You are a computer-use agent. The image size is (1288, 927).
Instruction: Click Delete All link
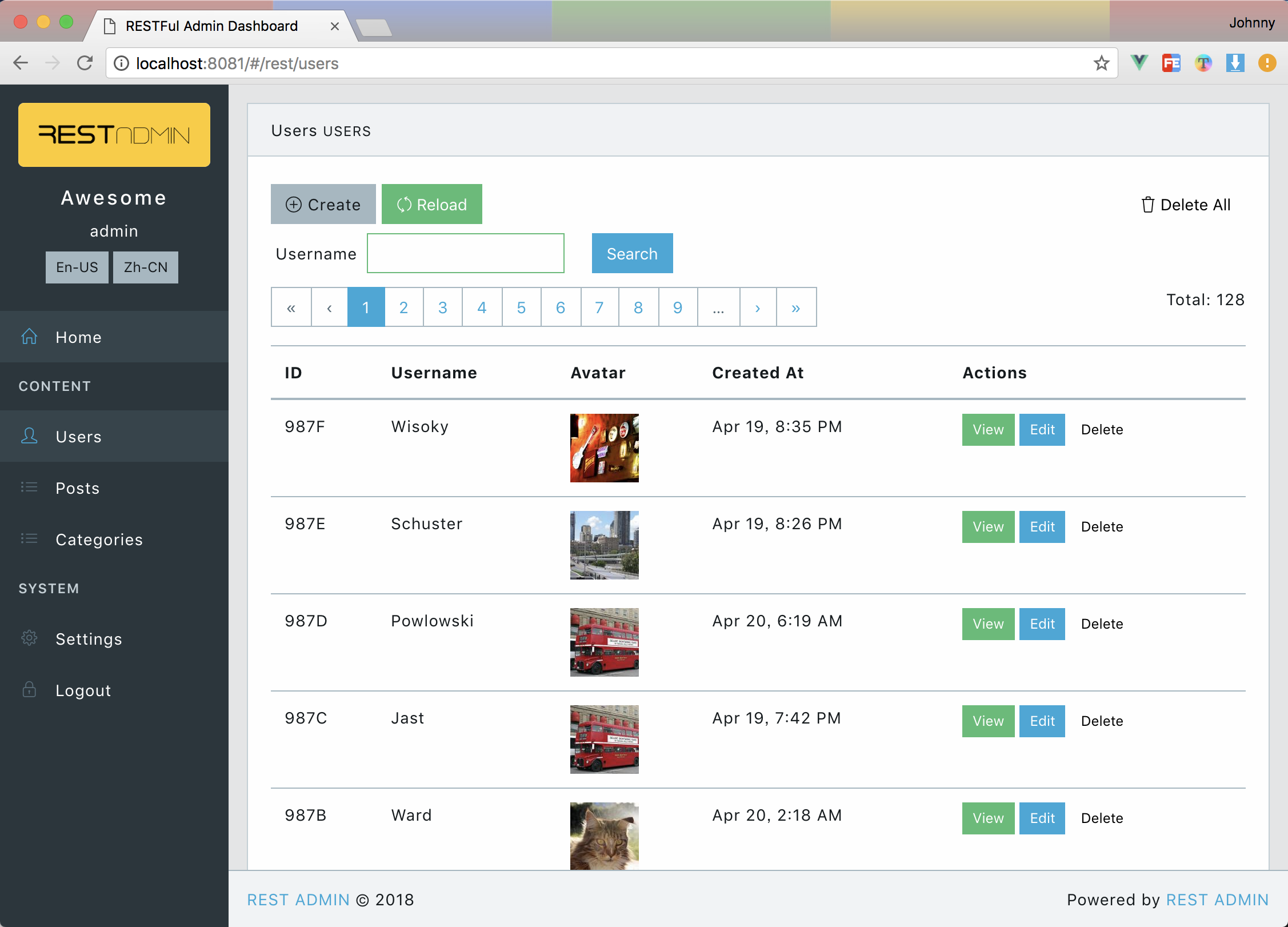click(1186, 205)
